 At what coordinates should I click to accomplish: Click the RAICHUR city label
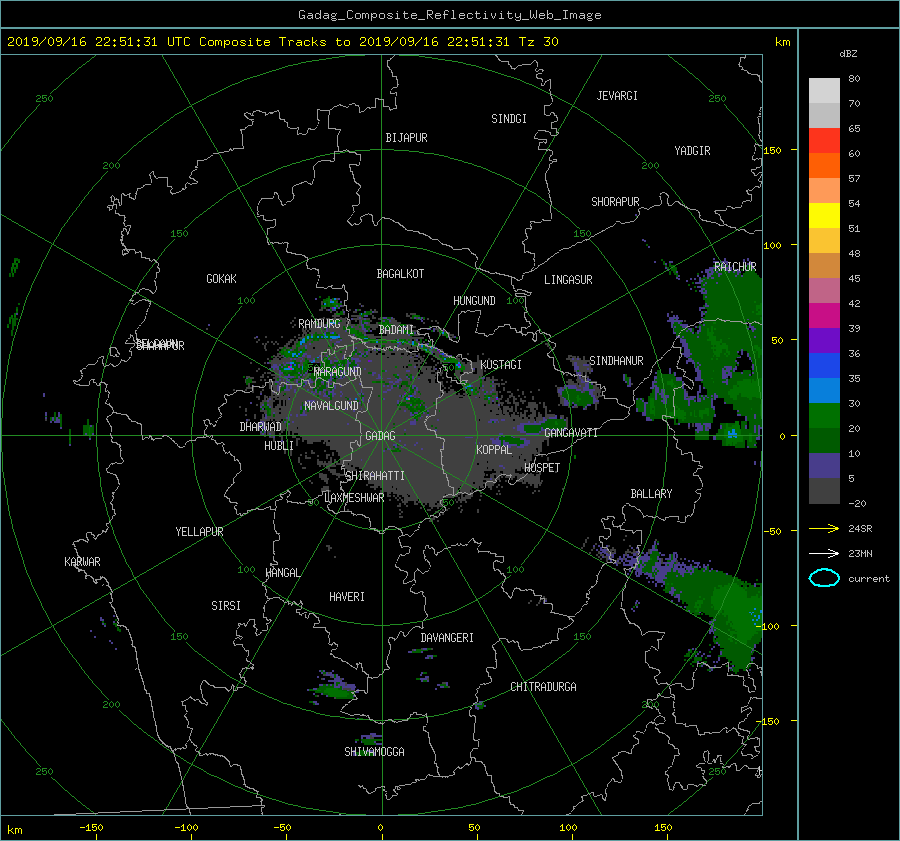(735, 267)
